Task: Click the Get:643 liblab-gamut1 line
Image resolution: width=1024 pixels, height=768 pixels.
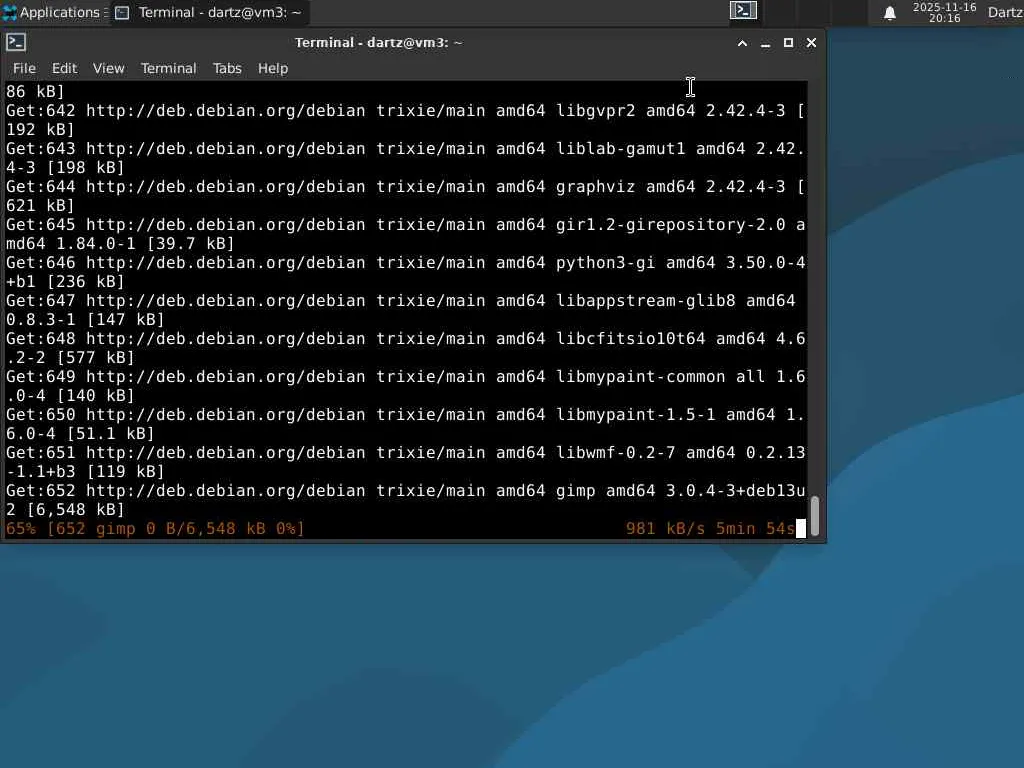Action: [x=406, y=158]
